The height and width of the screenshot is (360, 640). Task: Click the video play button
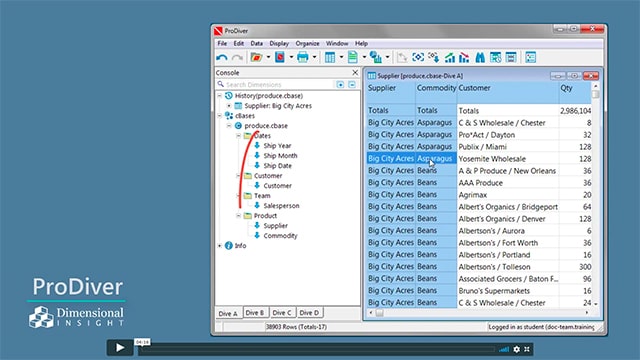click(120, 347)
